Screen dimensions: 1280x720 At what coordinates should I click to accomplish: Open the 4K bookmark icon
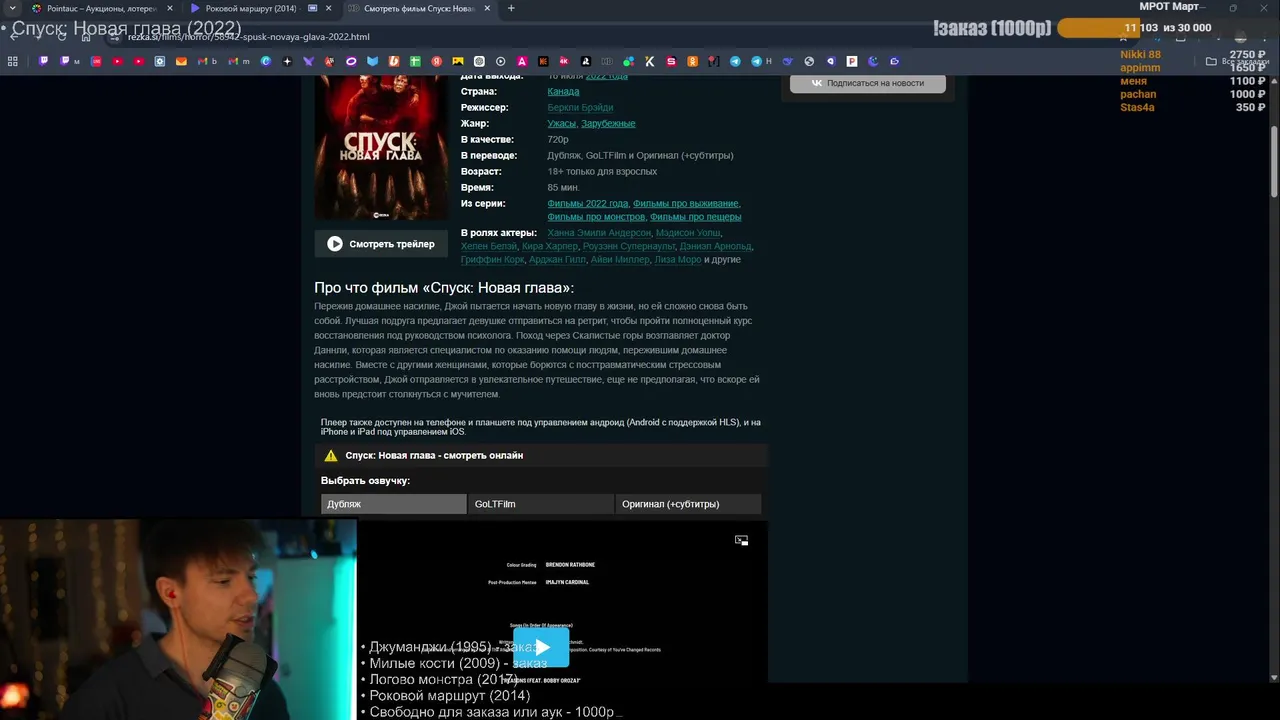click(564, 61)
